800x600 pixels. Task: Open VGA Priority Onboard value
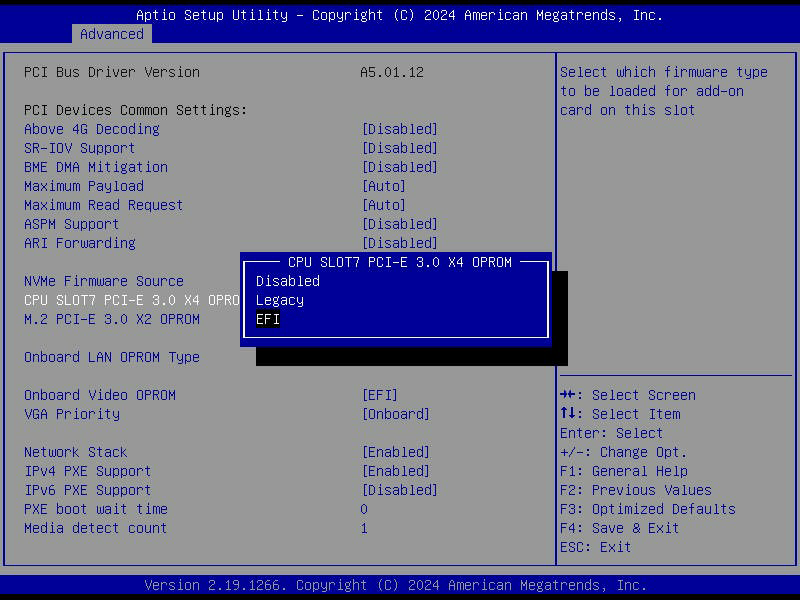click(x=396, y=414)
